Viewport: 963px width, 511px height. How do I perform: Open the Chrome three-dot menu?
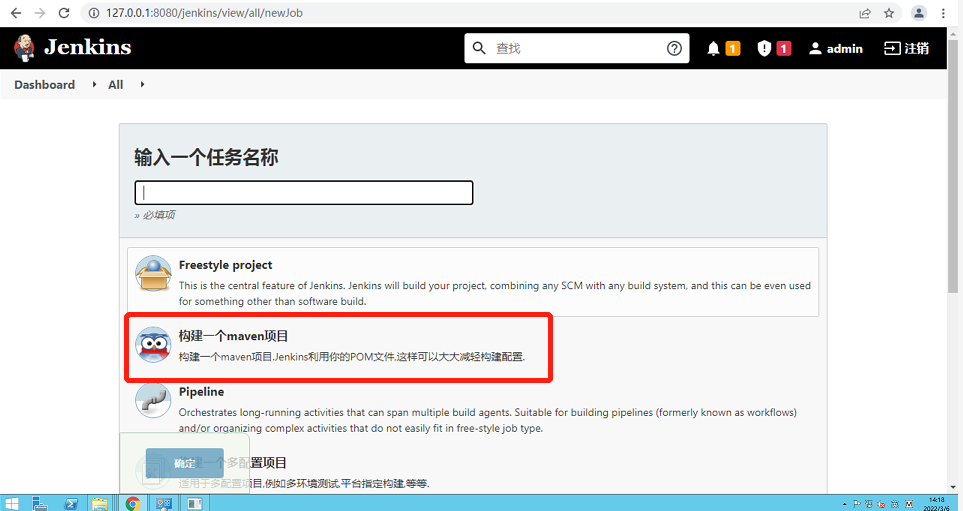tap(943, 13)
